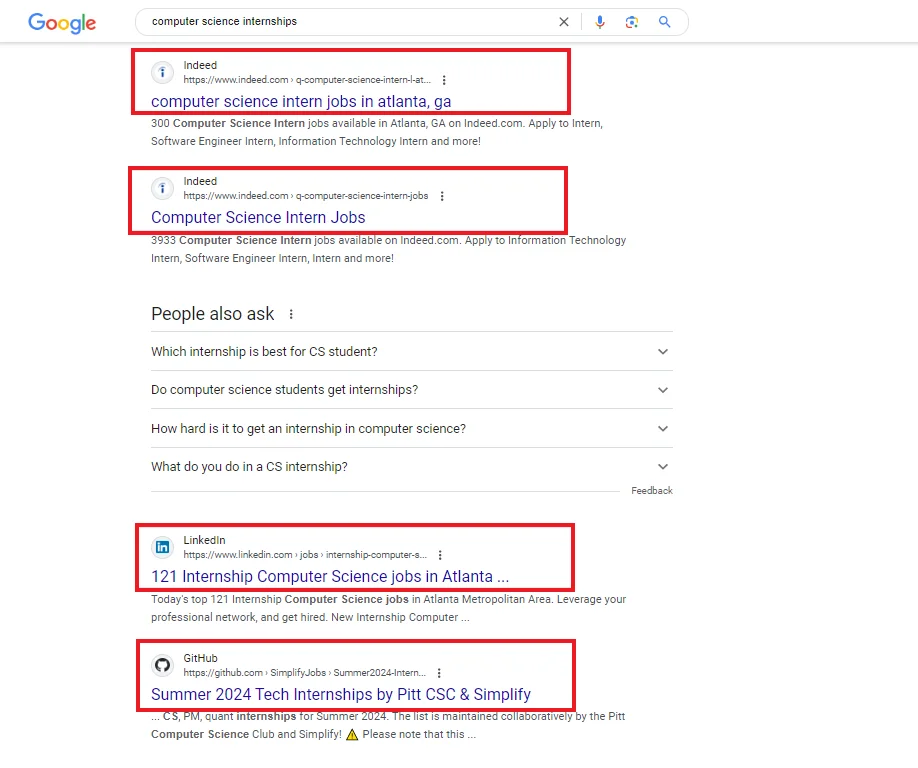Click the "LinkedIn" site name text
The image size is (918, 768).
point(204,540)
